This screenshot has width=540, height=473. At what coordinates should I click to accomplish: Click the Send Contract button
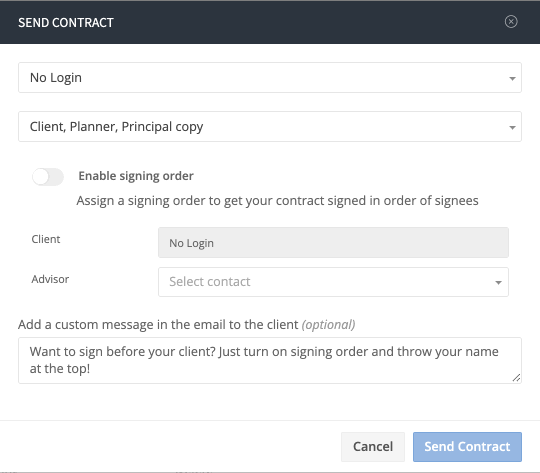coord(467,447)
